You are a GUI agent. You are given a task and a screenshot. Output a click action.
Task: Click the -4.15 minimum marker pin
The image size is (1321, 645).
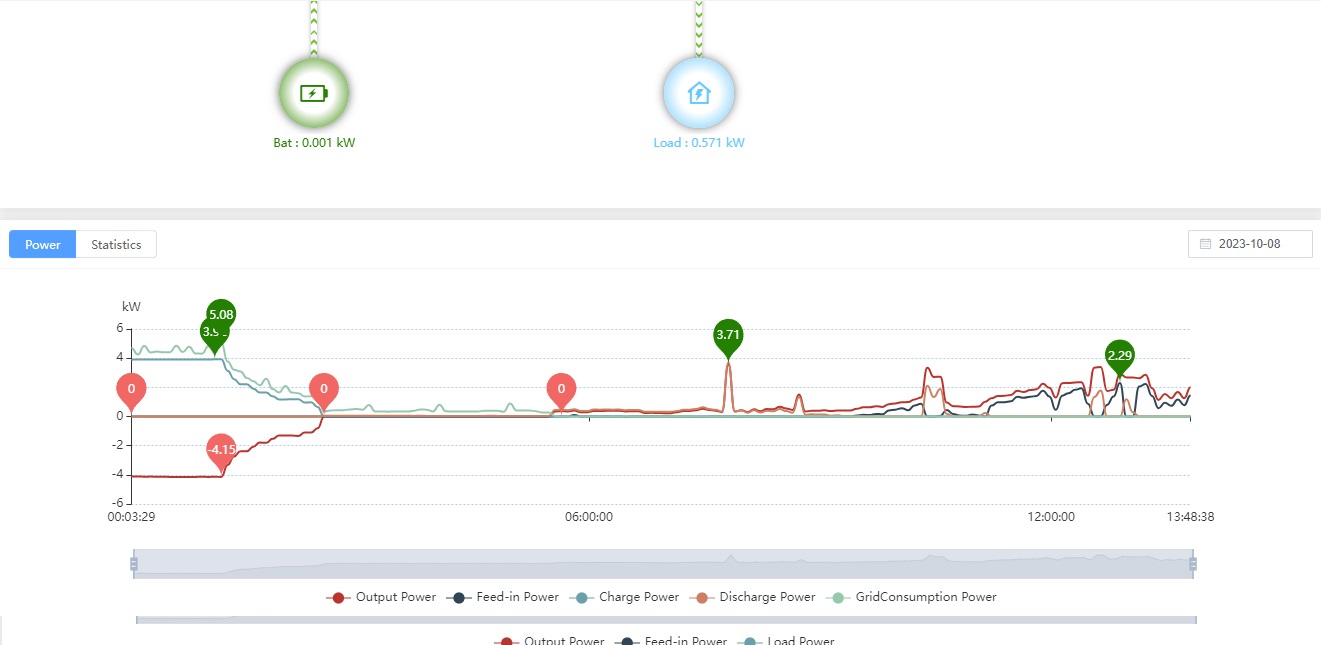coord(221,450)
